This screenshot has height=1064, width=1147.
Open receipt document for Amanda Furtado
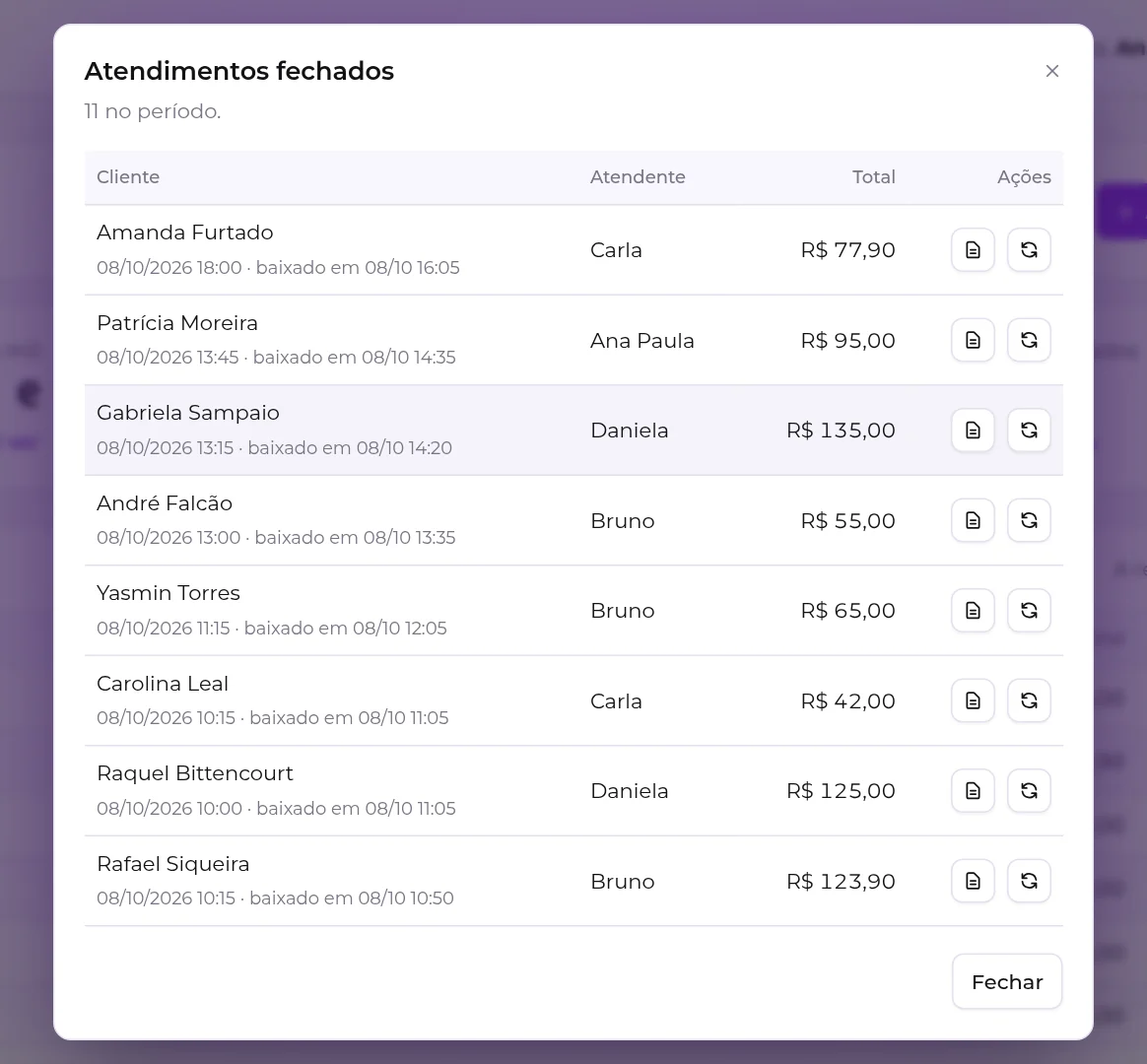pos(973,250)
